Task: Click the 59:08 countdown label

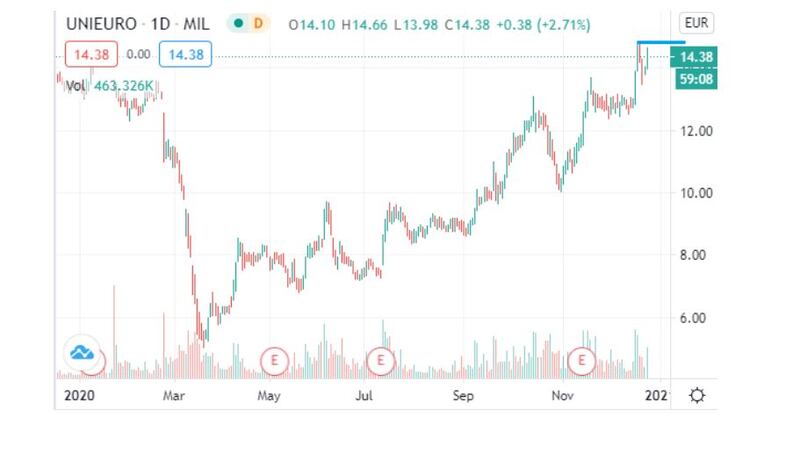Action: [696, 79]
